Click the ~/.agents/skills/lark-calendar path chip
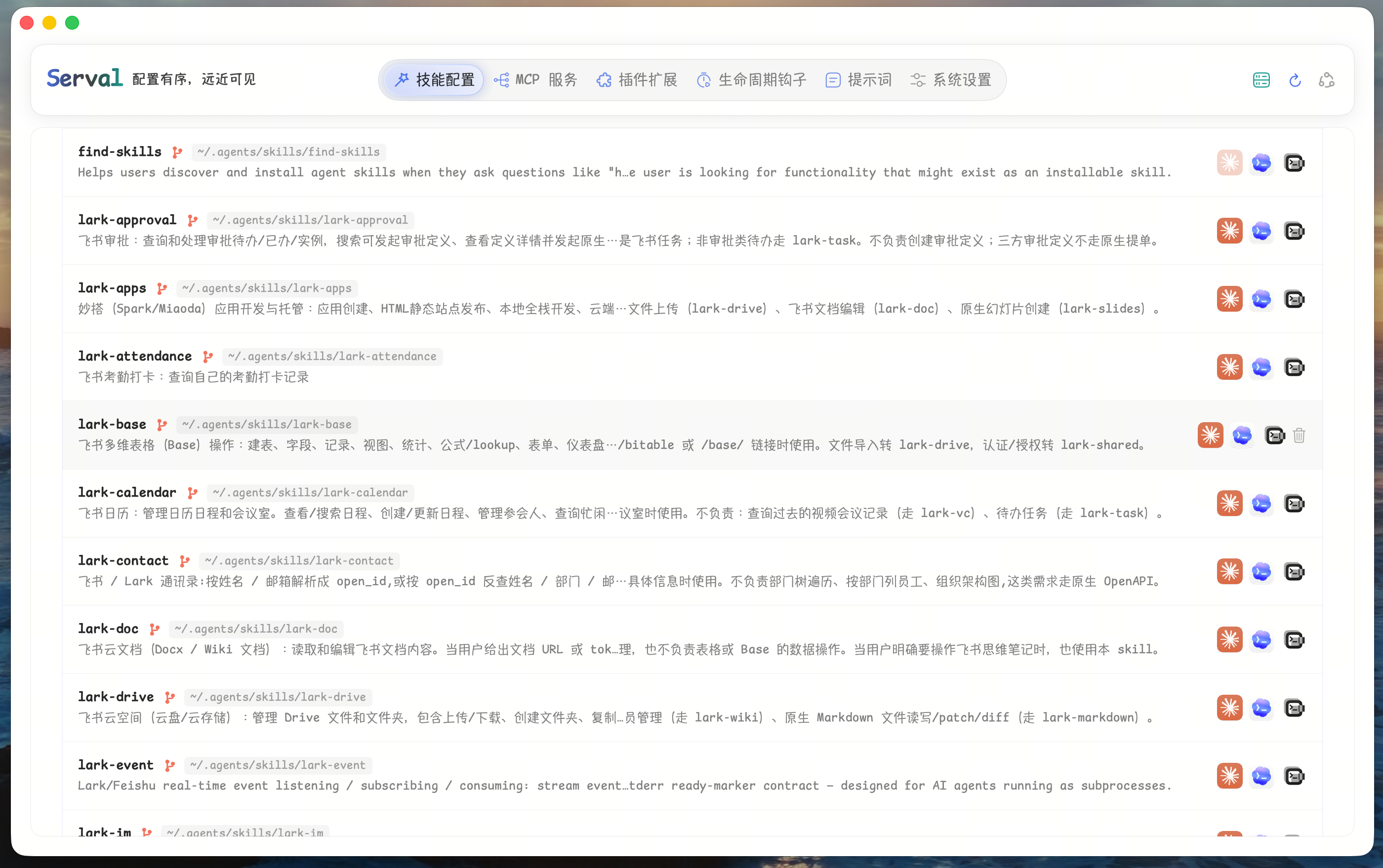Screen dimensions: 1383x868 (x=311, y=493)
